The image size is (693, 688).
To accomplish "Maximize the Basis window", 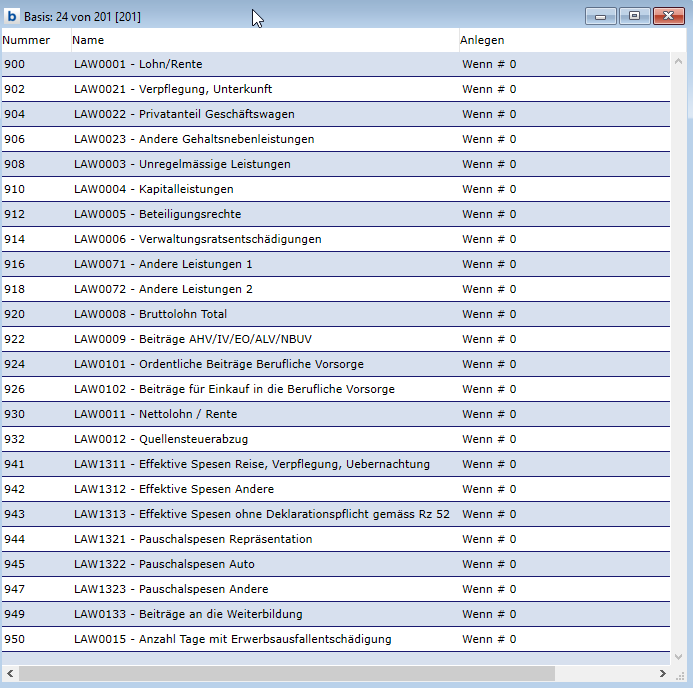I will (634, 16).
